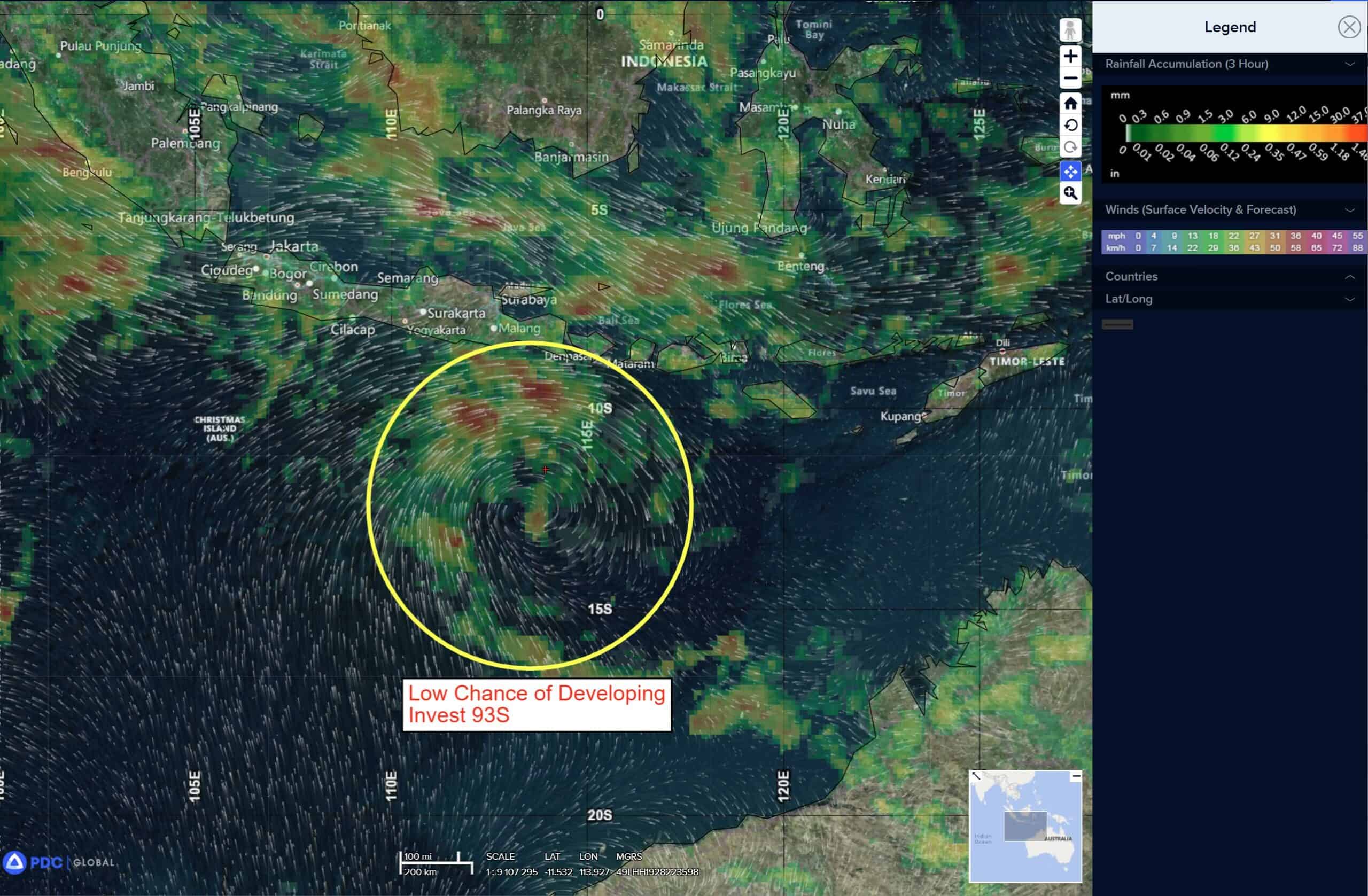Select the pan map tool
This screenshot has width=1368, height=896.
1070,172
